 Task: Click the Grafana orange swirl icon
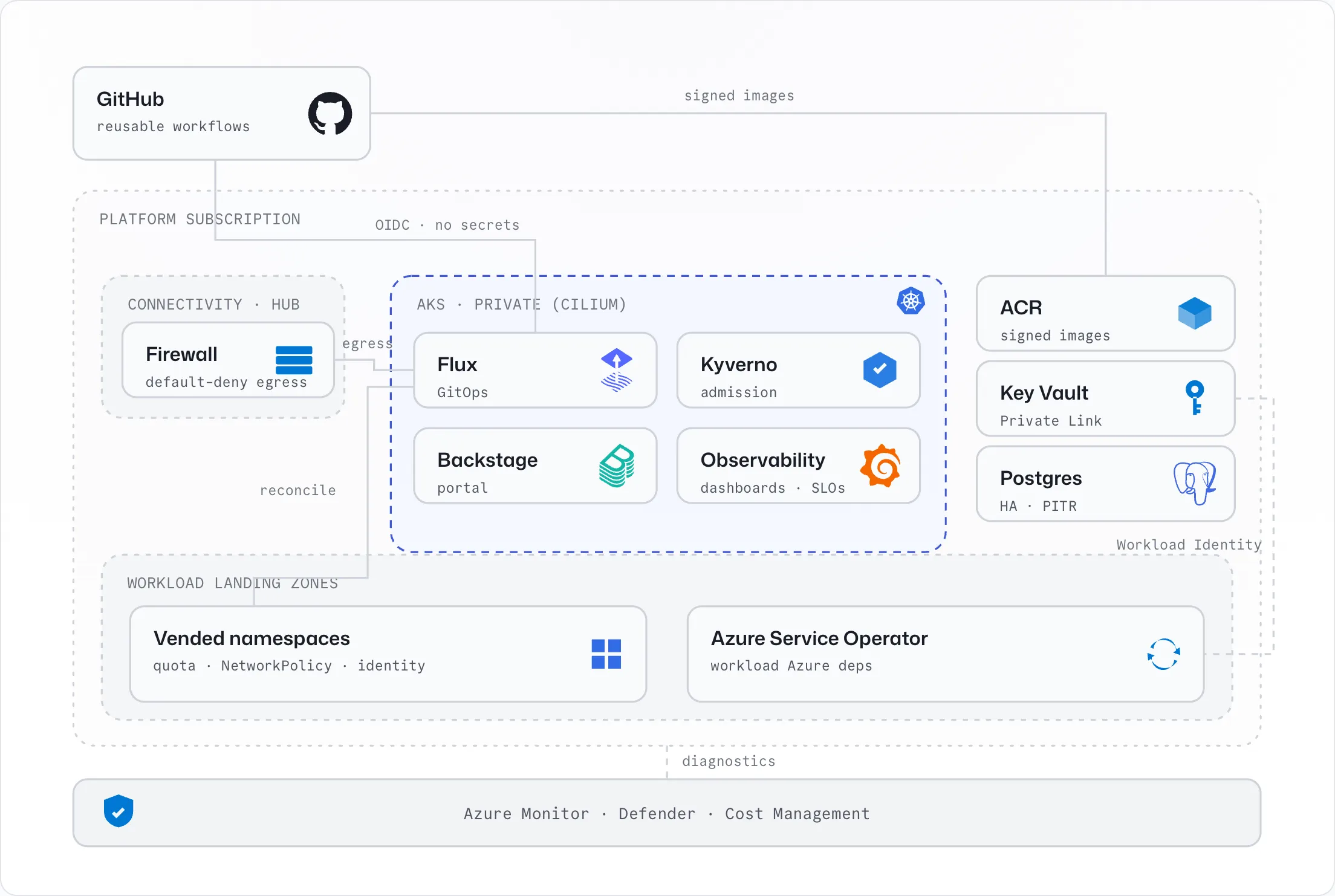tap(880, 466)
